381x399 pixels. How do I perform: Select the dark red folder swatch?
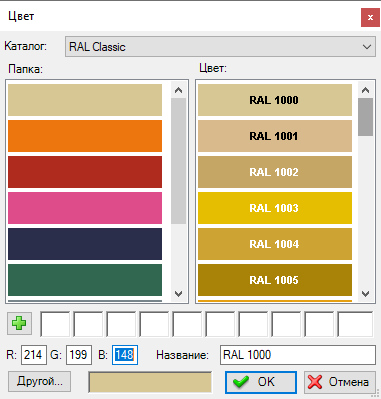[85, 172]
